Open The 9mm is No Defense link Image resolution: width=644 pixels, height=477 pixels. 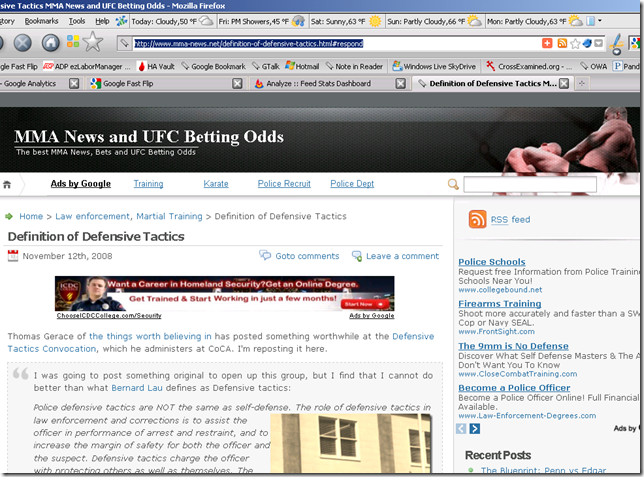point(513,346)
